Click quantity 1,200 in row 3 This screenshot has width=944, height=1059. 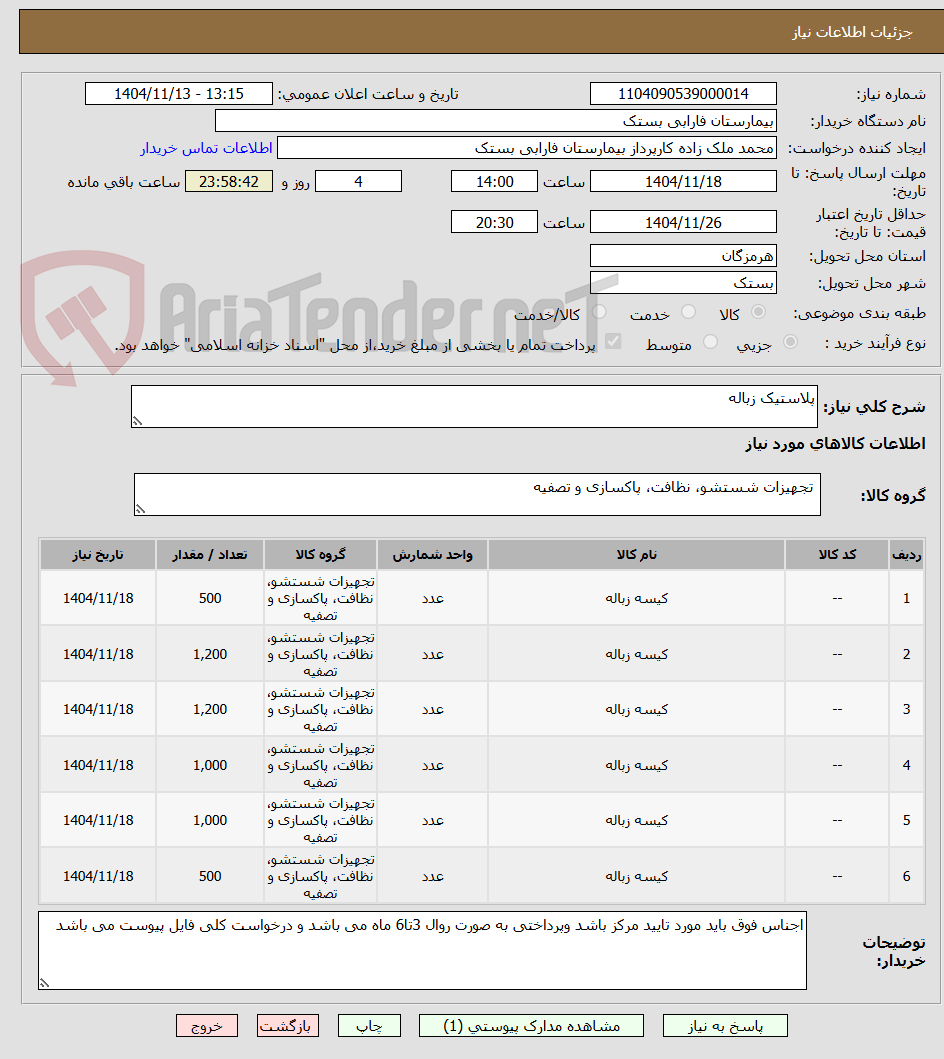(210, 710)
